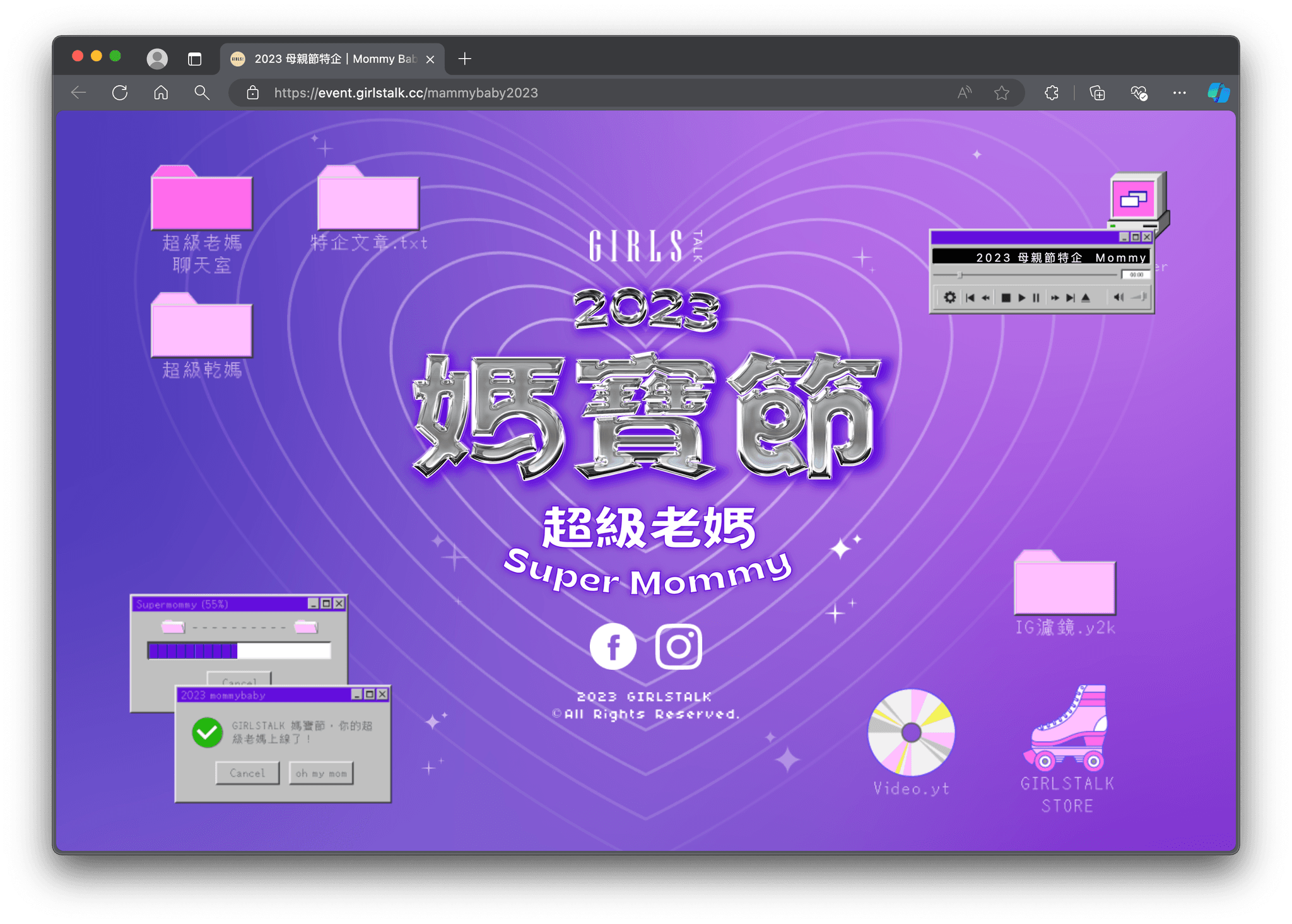Open the Copilot sidebar icon
This screenshot has width=1292, height=924.
click(1219, 93)
